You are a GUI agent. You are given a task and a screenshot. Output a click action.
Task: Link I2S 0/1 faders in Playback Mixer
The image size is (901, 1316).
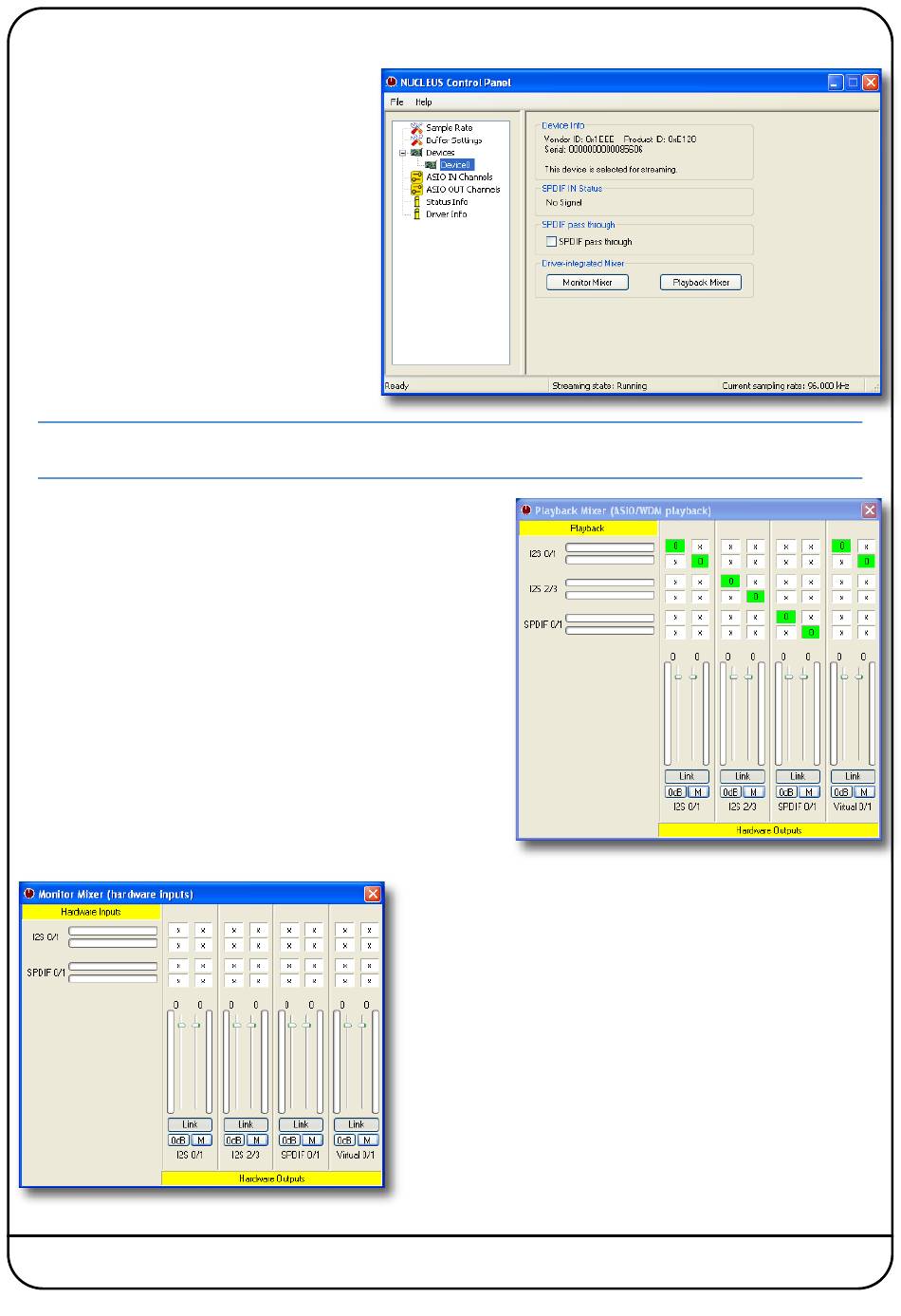pyautogui.click(x=687, y=776)
